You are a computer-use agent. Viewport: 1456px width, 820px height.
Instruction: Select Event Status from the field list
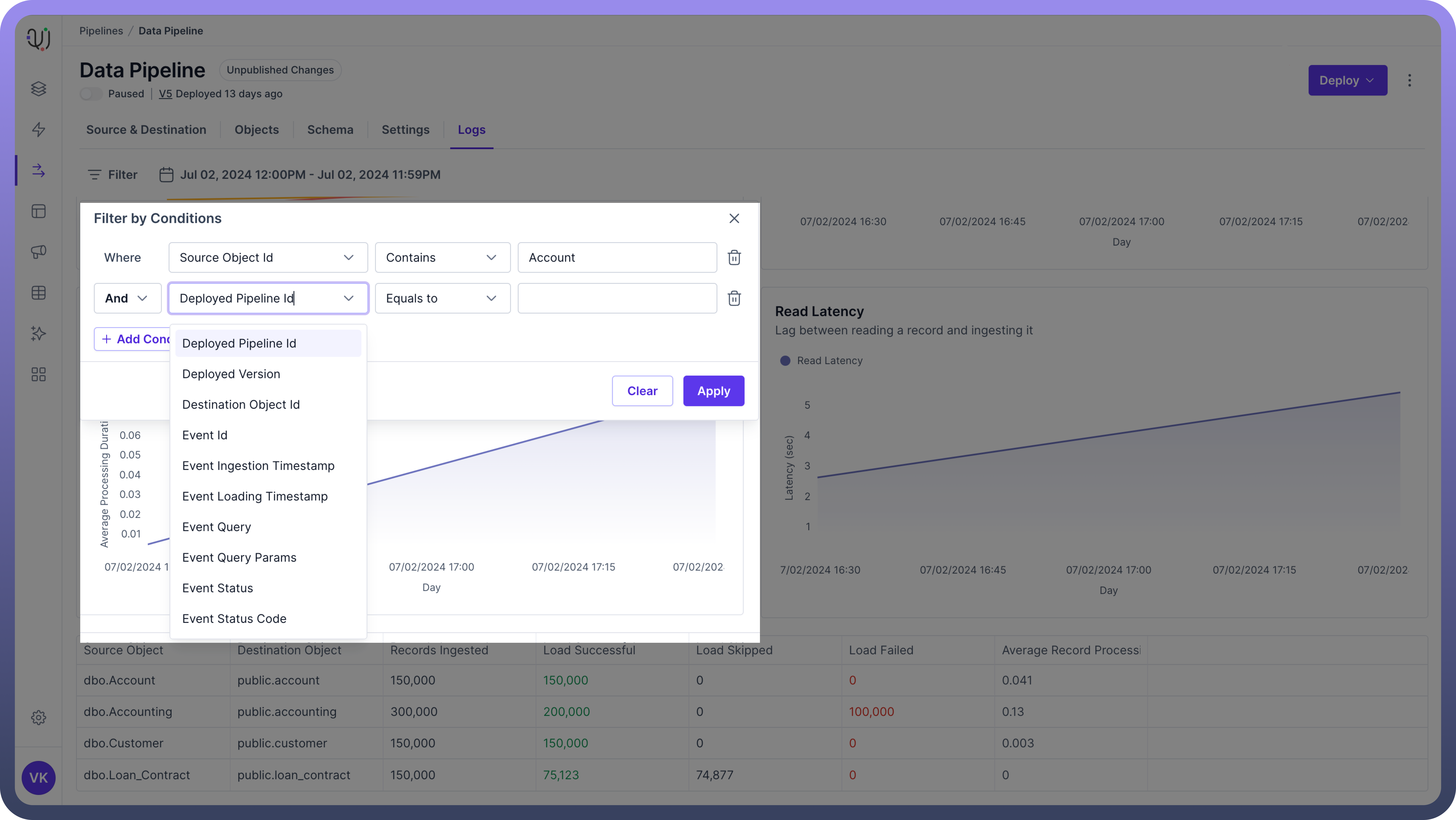click(218, 588)
